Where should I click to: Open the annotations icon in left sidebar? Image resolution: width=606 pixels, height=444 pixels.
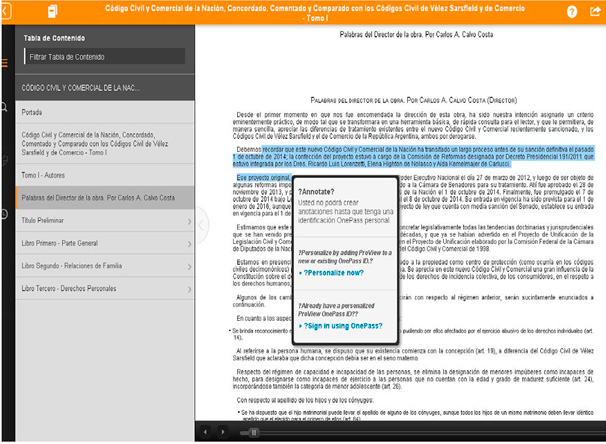[5, 160]
